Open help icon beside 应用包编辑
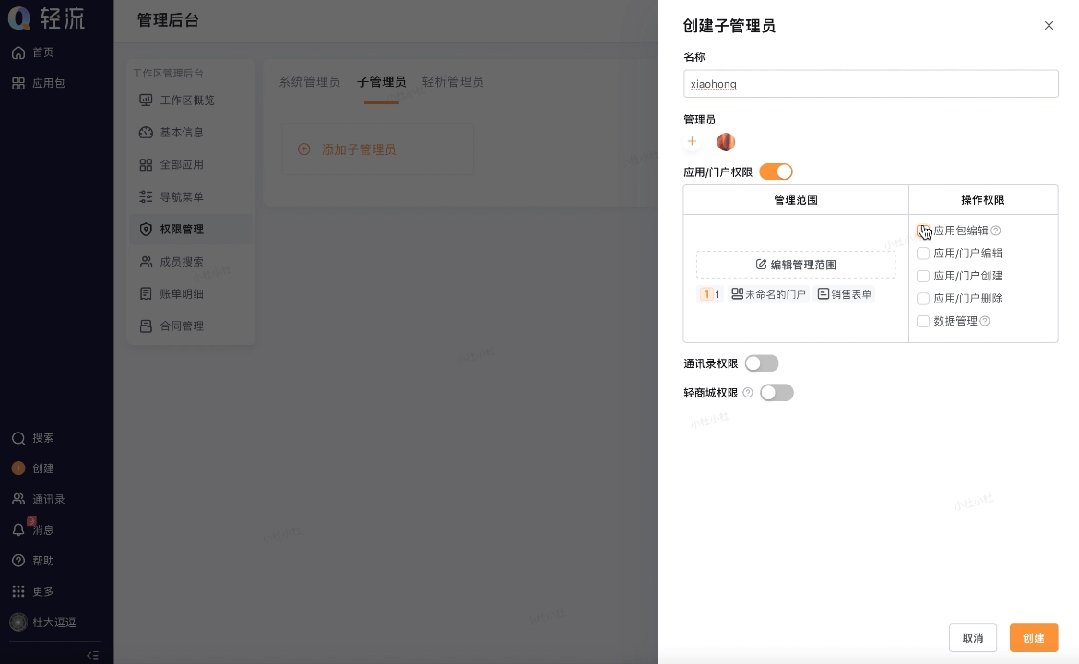Image resolution: width=1079 pixels, height=664 pixels. (996, 231)
